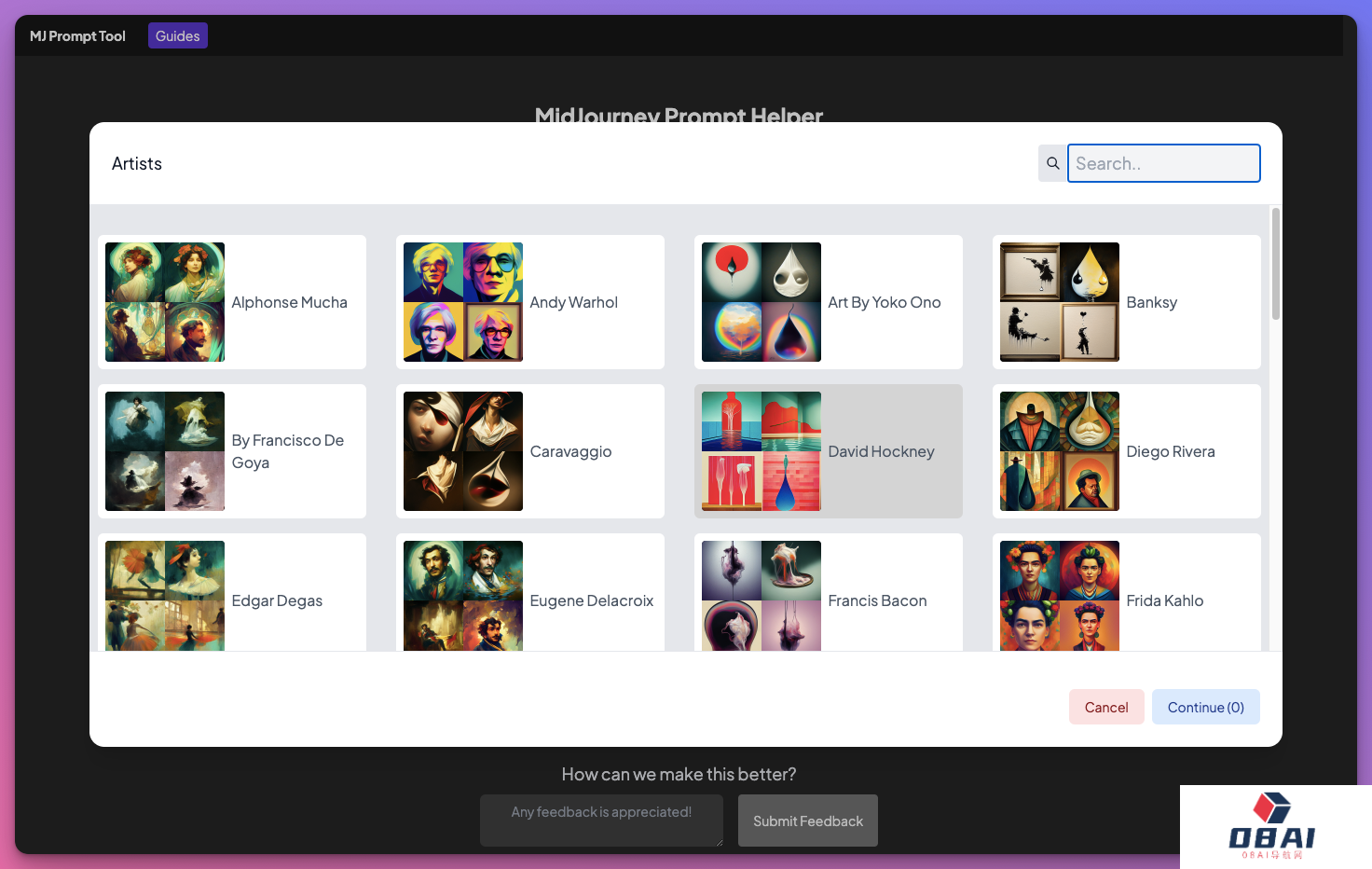Click the OBAI logo
The height and width of the screenshot is (869, 1372).
tap(1272, 826)
